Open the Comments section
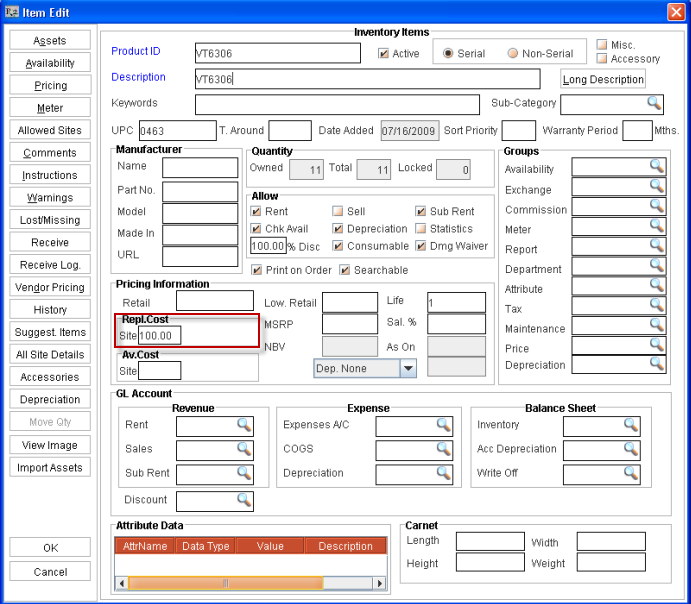 50,153
